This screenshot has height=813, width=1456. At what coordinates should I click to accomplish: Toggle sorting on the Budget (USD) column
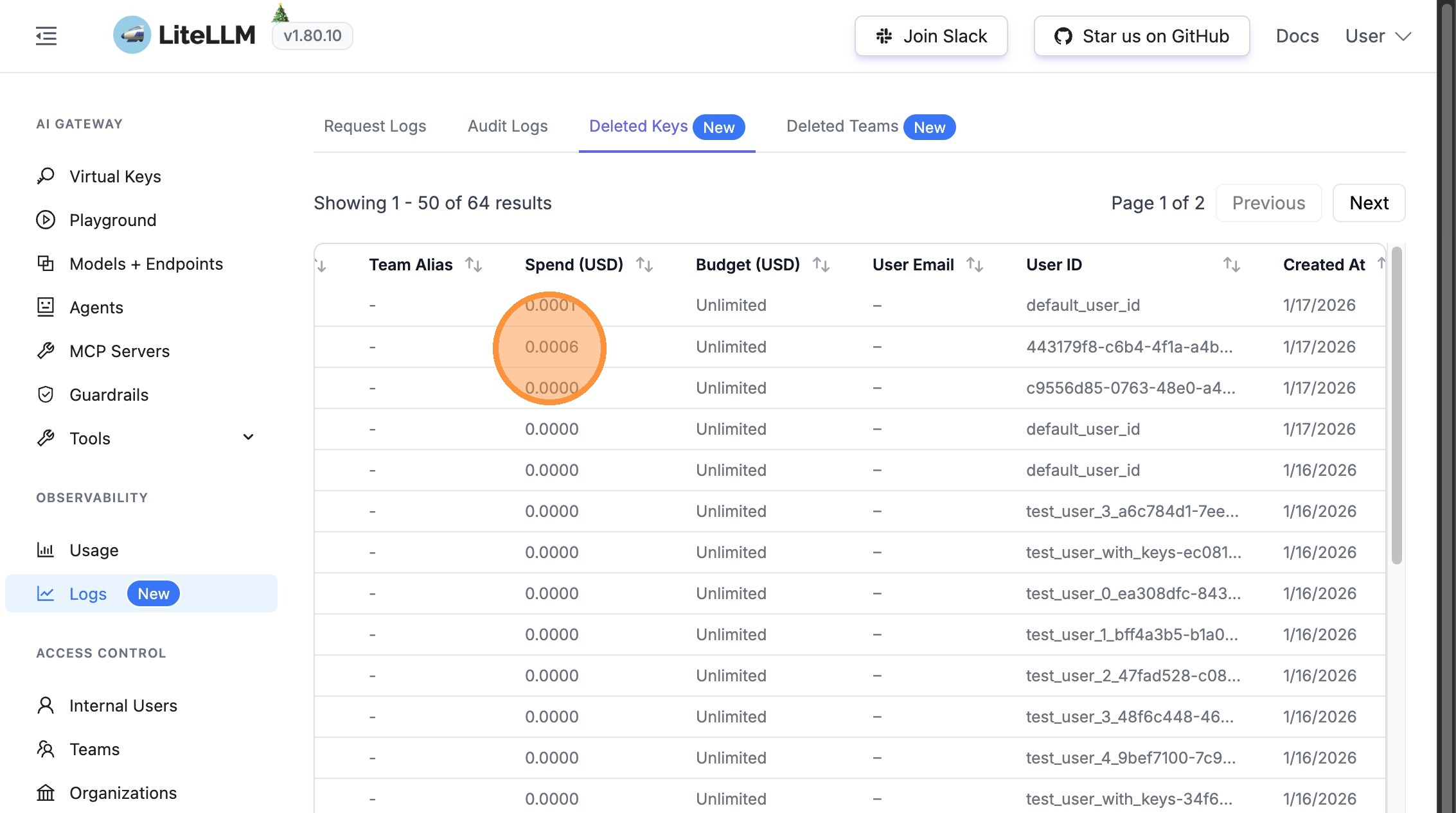tap(821, 265)
